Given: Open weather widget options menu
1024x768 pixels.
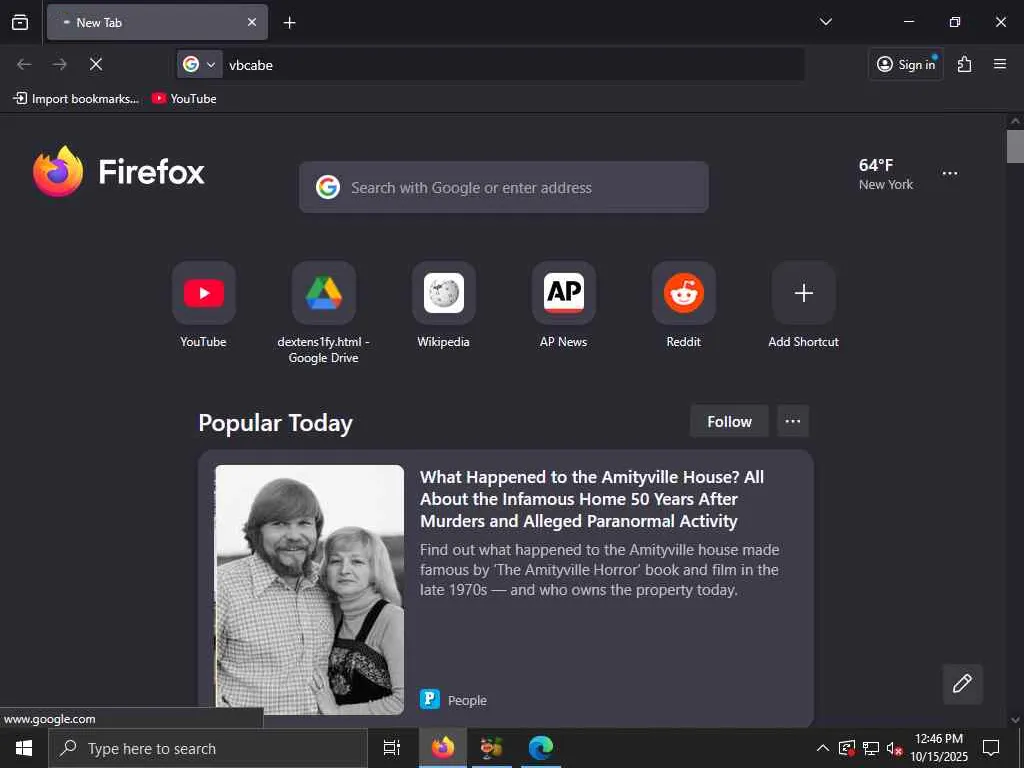Looking at the screenshot, I should coord(950,174).
